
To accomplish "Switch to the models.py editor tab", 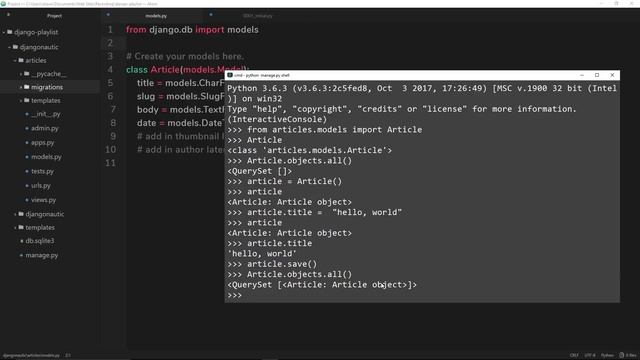I will [156, 16].
